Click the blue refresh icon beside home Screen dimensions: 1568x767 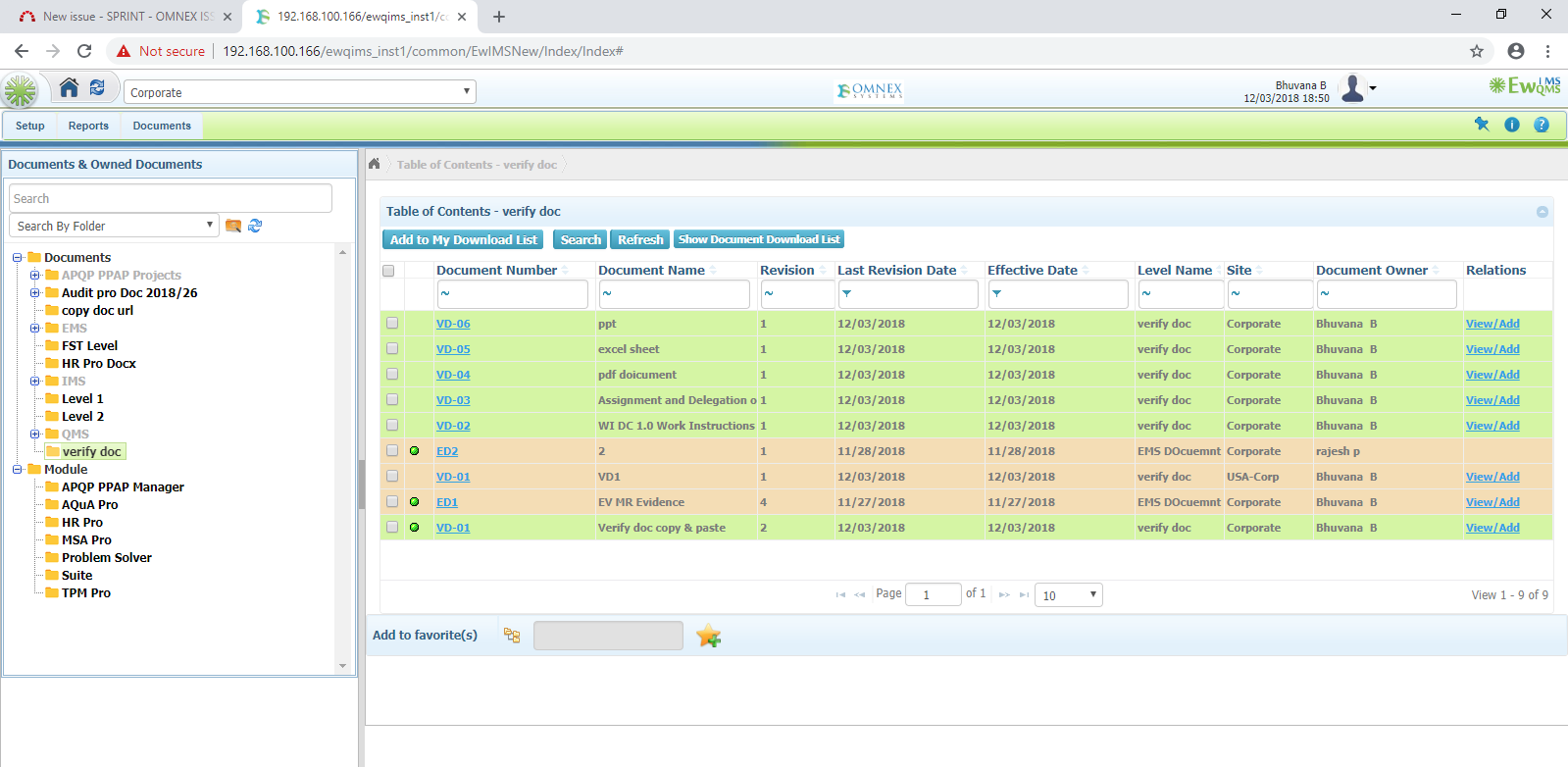pyautogui.click(x=97, y=88)
